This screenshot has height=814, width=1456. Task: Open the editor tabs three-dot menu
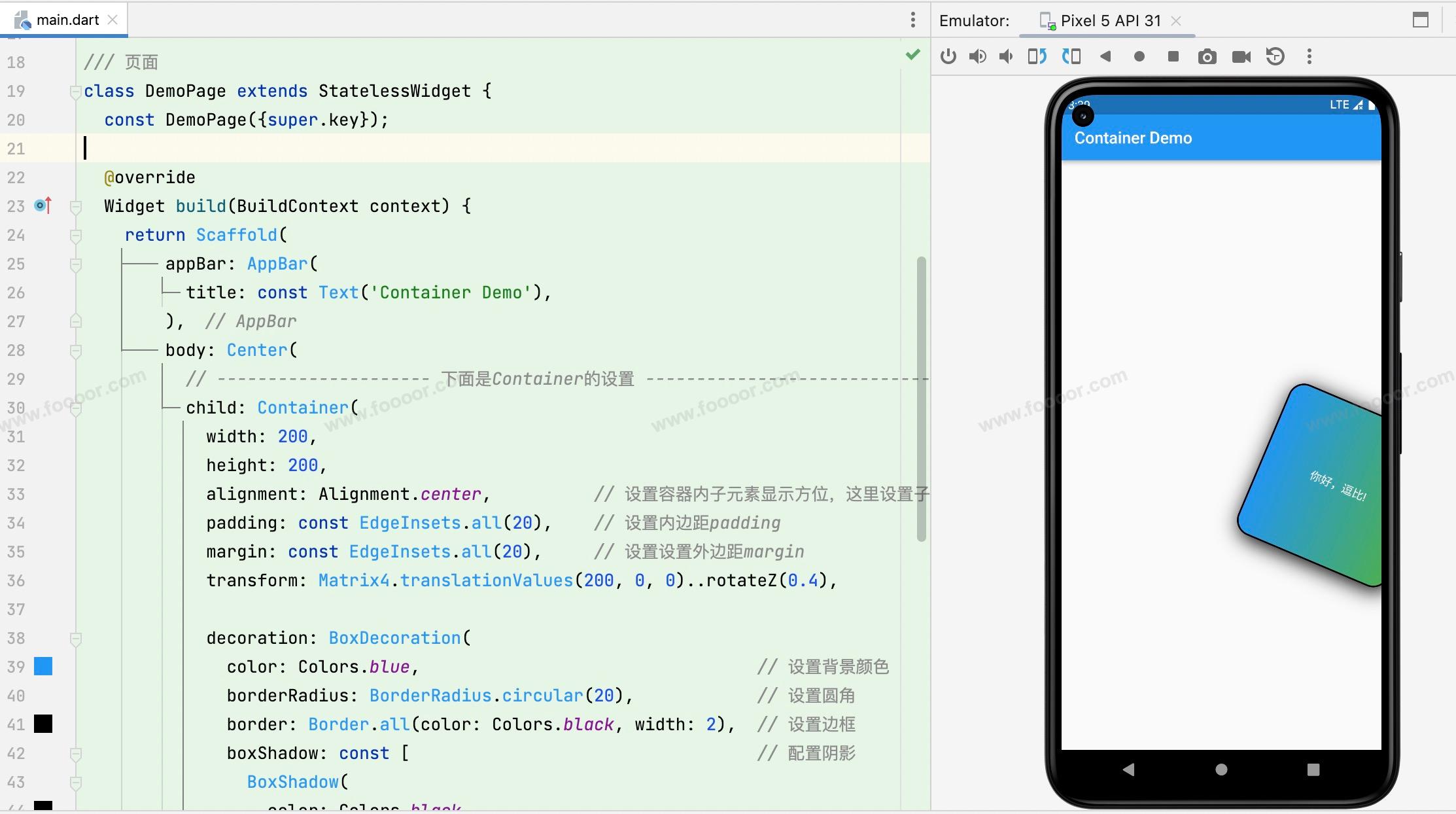[x=913, y=20]
